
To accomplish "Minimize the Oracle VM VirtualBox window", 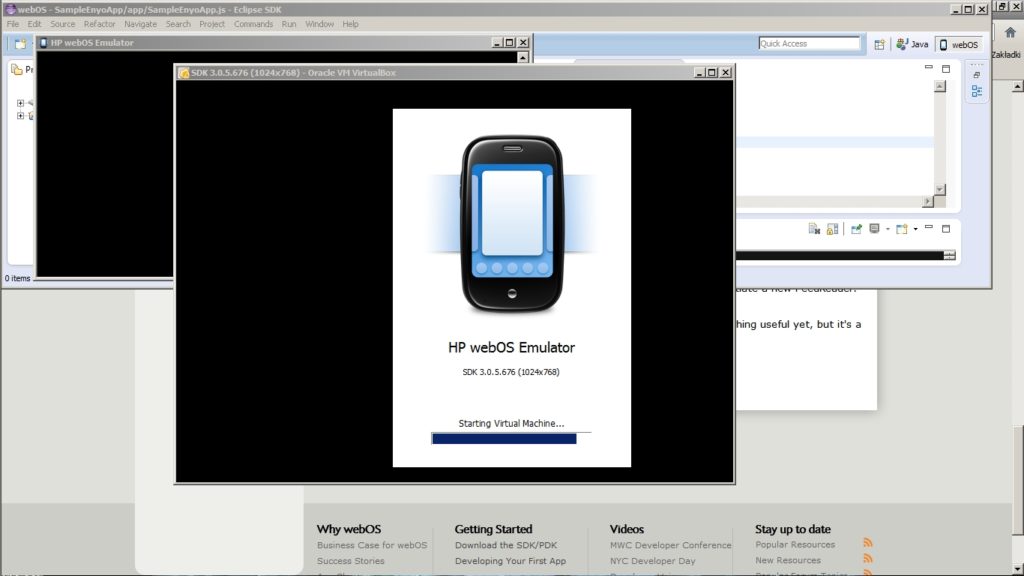I will [x=699, y=72].
